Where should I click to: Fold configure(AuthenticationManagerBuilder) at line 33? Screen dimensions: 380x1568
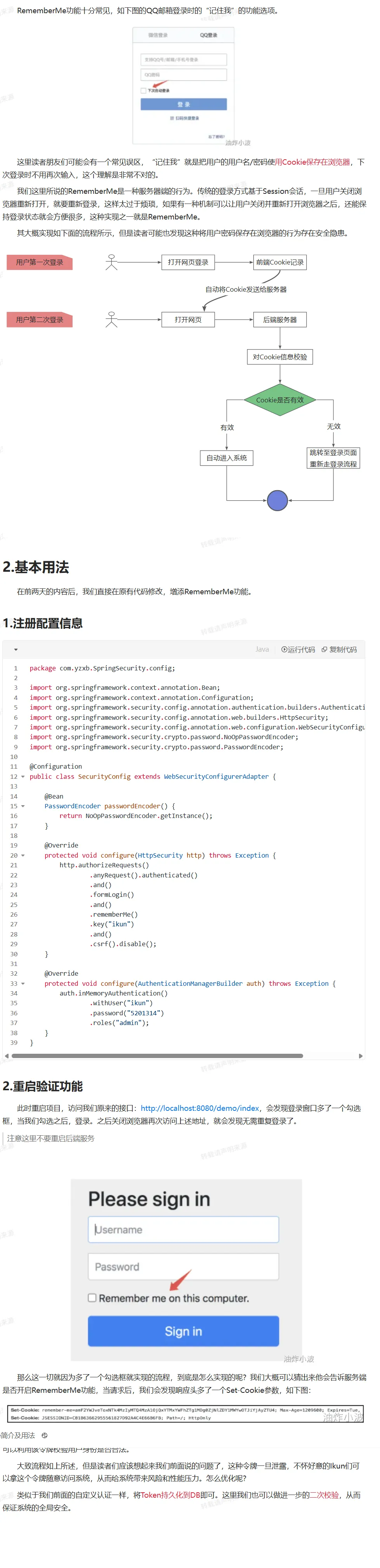pos(23,984)
